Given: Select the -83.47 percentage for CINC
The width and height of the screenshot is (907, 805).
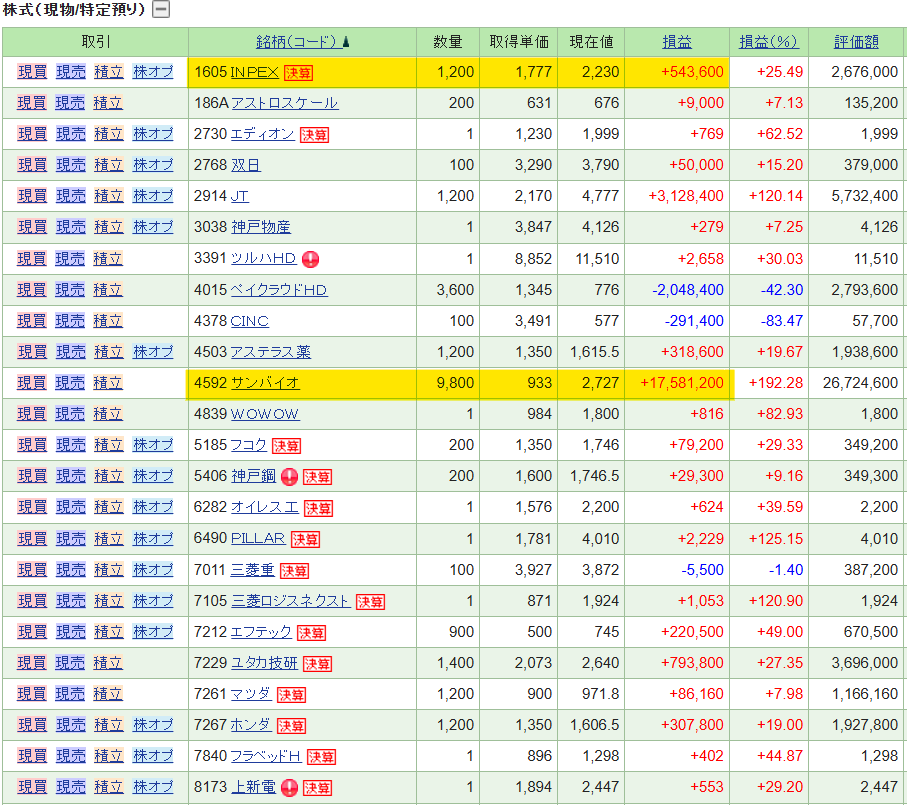Looking at the screenshot, I should [x=781, y=321].
